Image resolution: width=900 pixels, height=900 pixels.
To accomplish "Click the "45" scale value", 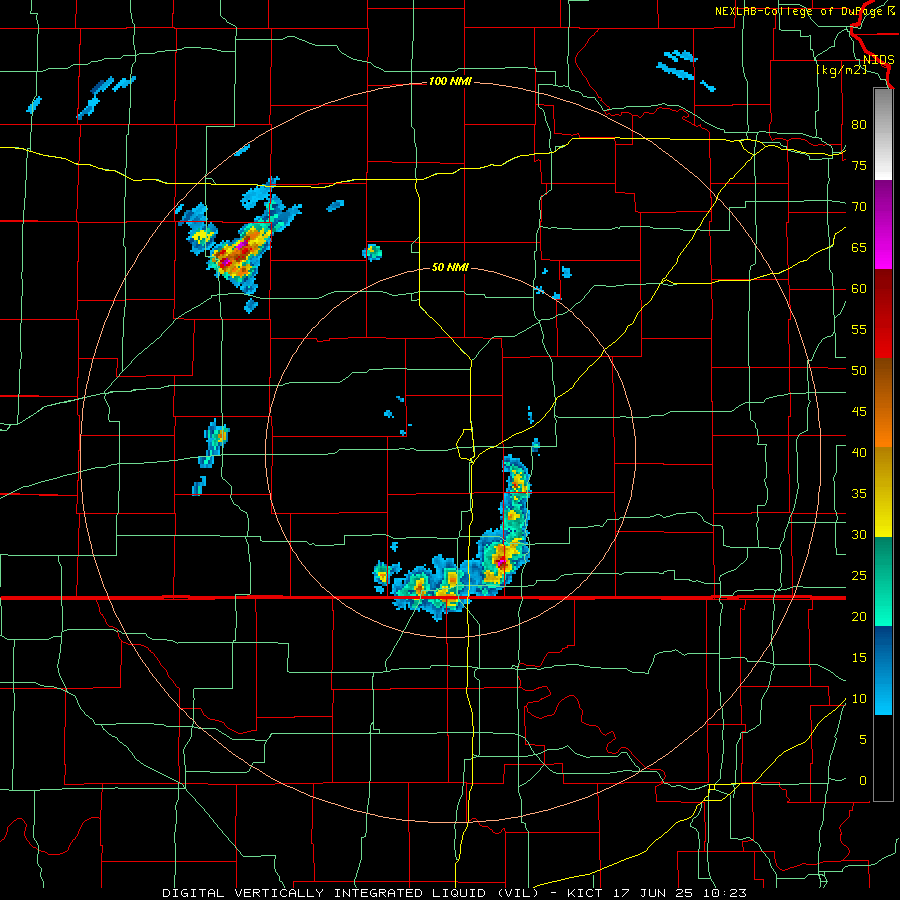I will [x=859, y=412].
